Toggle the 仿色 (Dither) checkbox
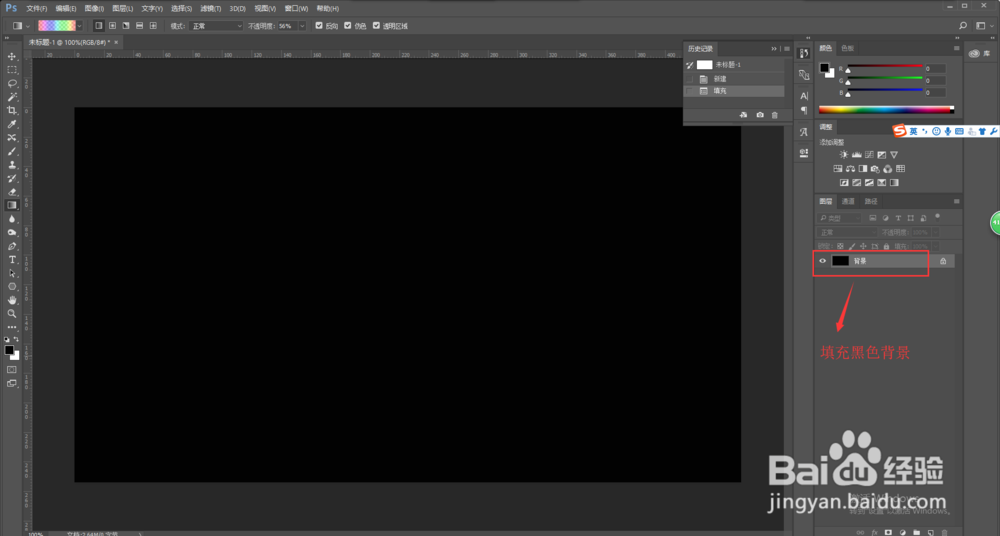 348,26
